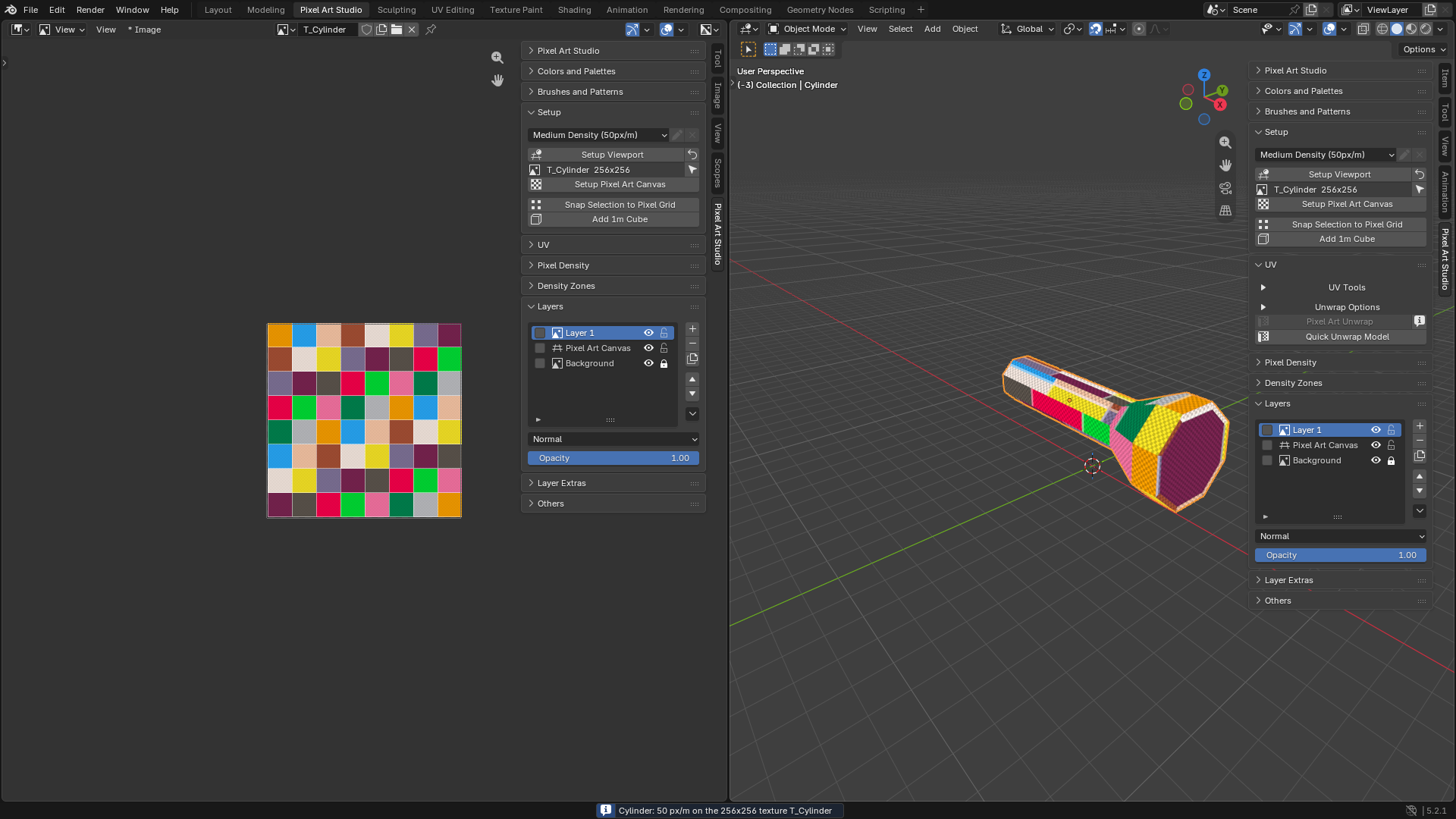Unlink T_Cylinder image with X icon
This screenshot has width=1456, height=819.
412,30
